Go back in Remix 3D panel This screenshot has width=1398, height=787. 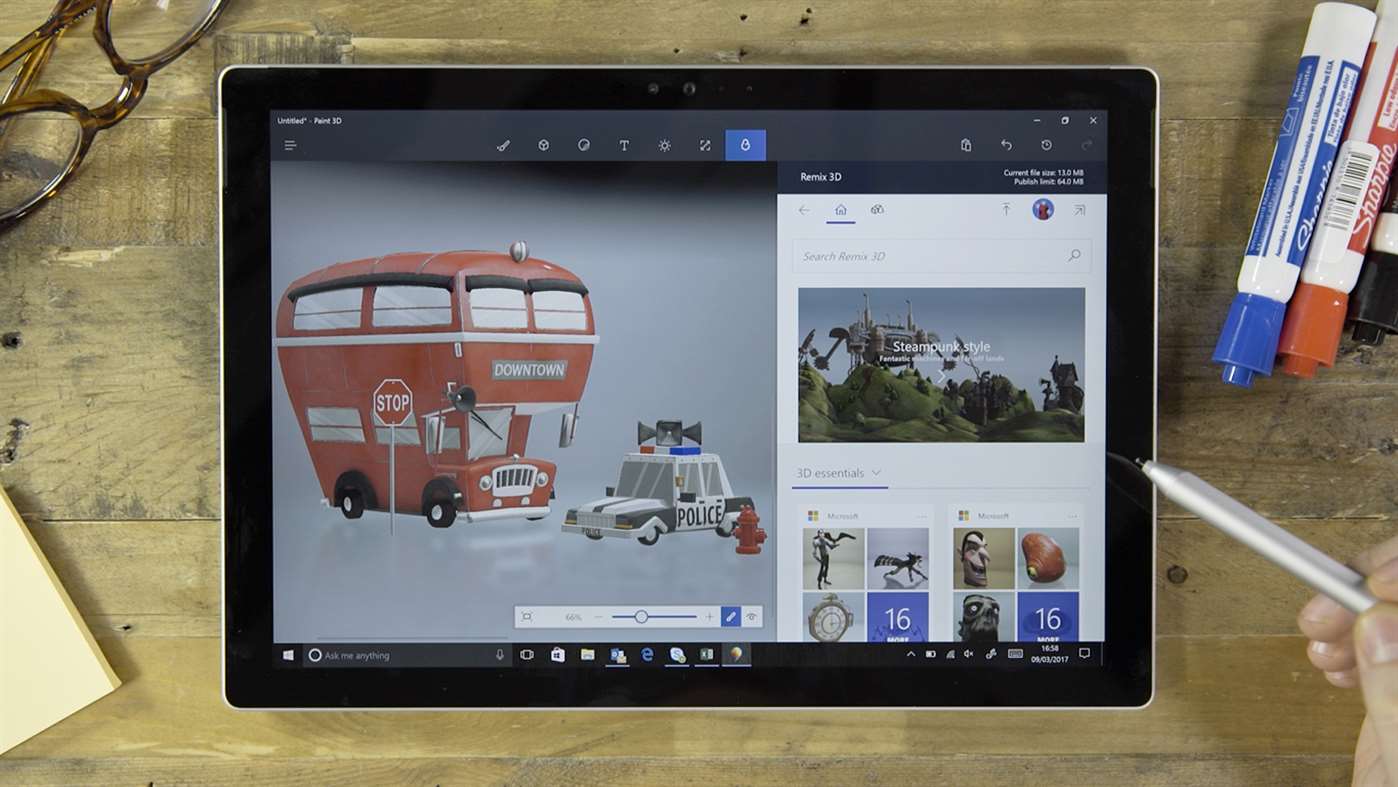804,210
